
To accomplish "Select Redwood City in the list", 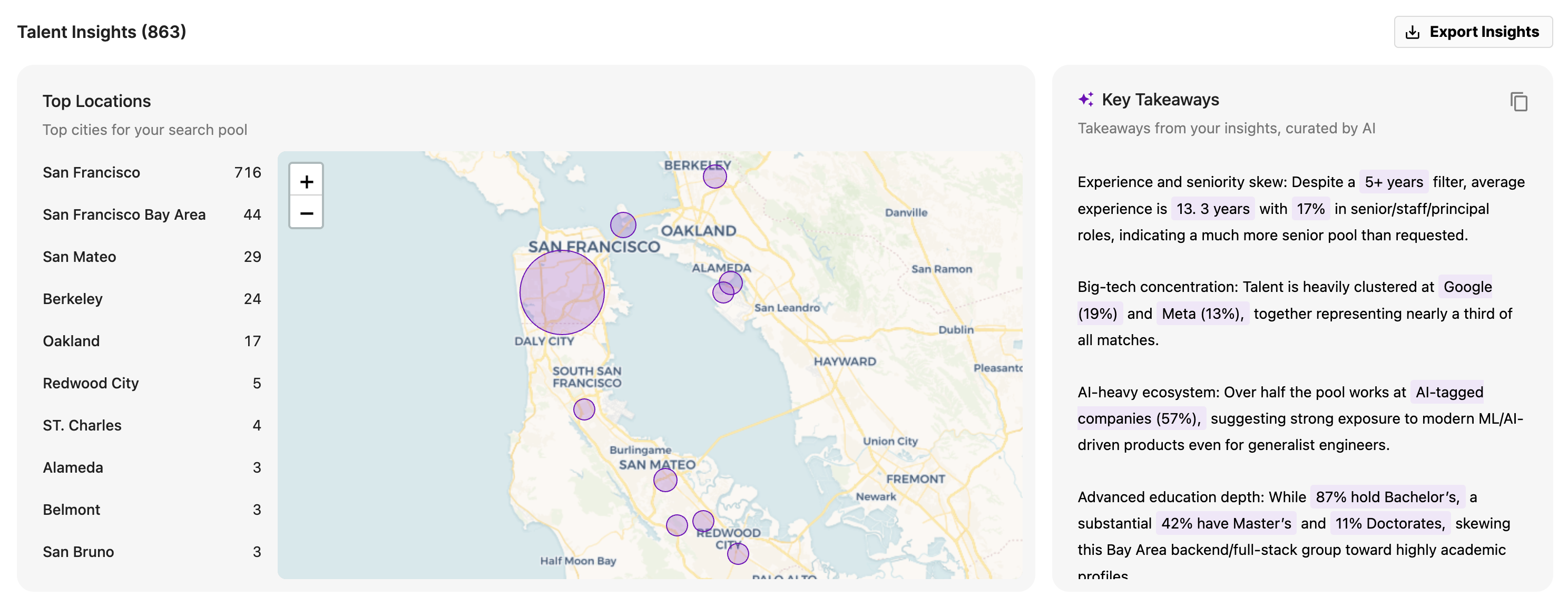I will pos(152,383).
